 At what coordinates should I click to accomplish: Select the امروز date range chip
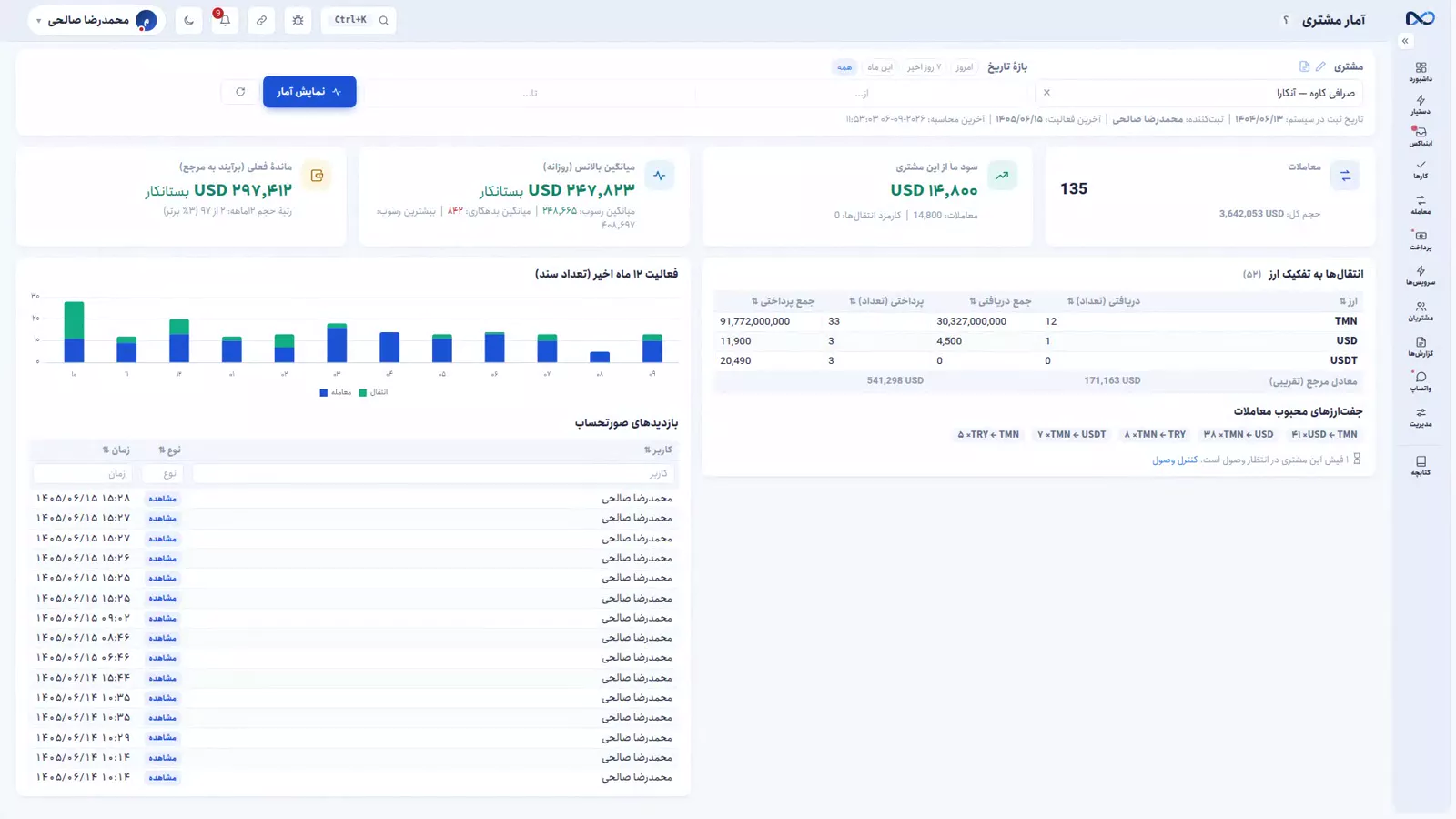click(x=965, y=67)
